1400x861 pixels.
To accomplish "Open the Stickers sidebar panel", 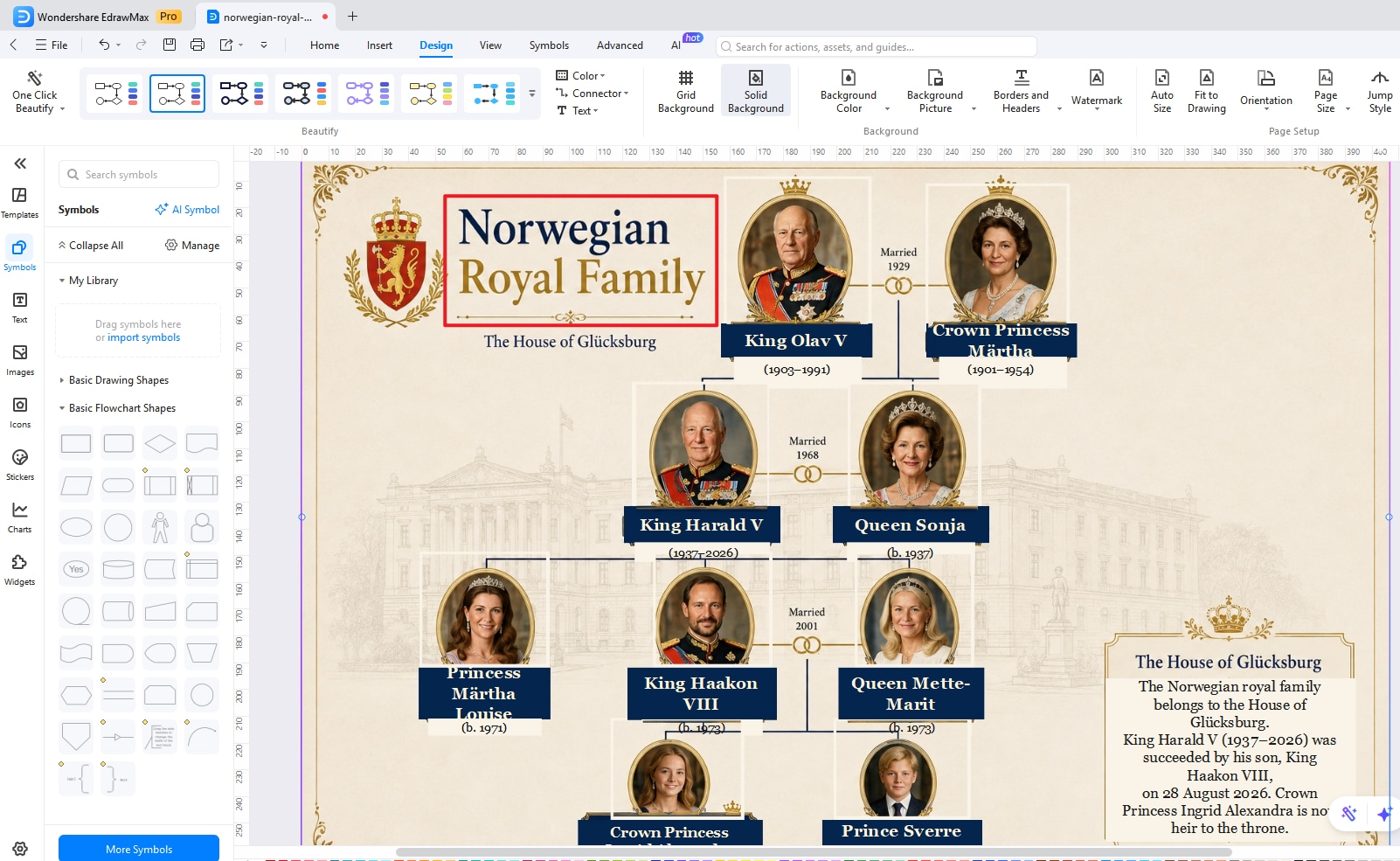I will tap(19, 465).
